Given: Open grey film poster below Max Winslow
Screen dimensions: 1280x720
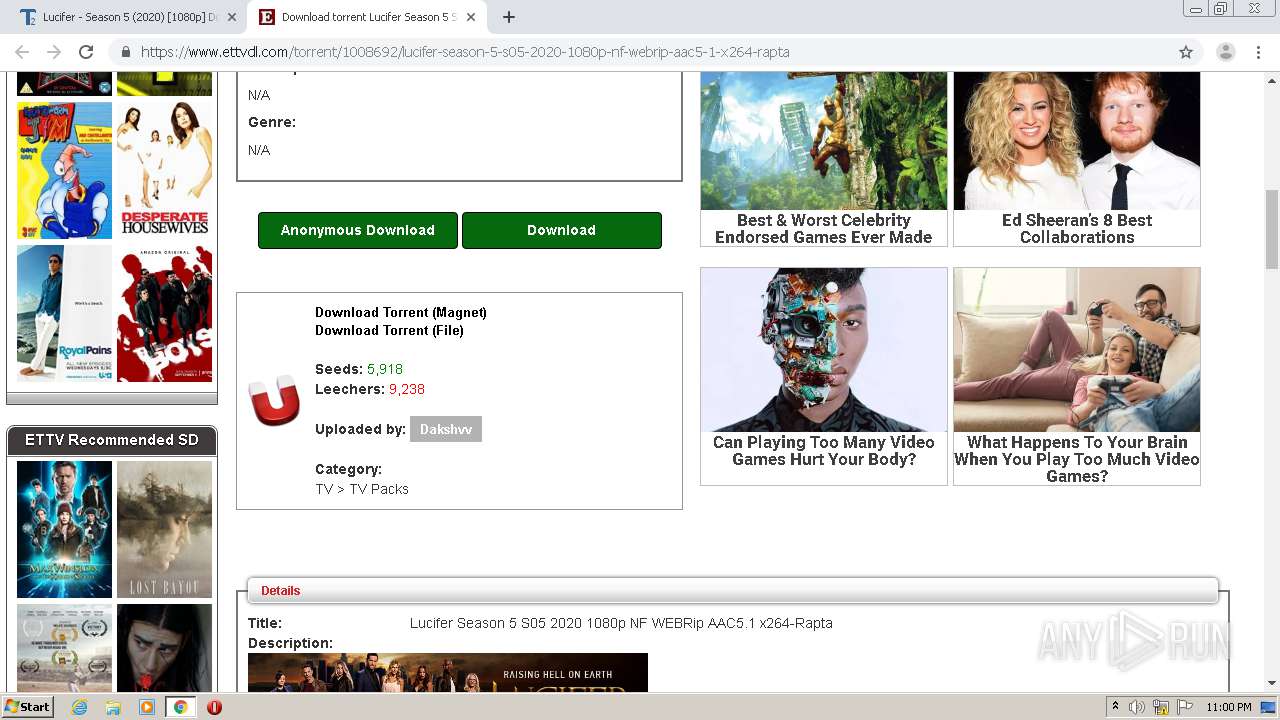Looking at the screenshot, I should tap(64, 648).
